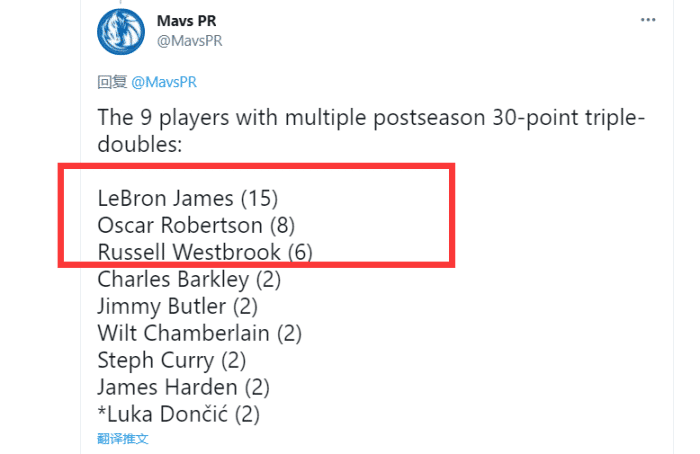Select the Oscar Robertson name
The height and width of the screenshot is (454, 700).
180,225
